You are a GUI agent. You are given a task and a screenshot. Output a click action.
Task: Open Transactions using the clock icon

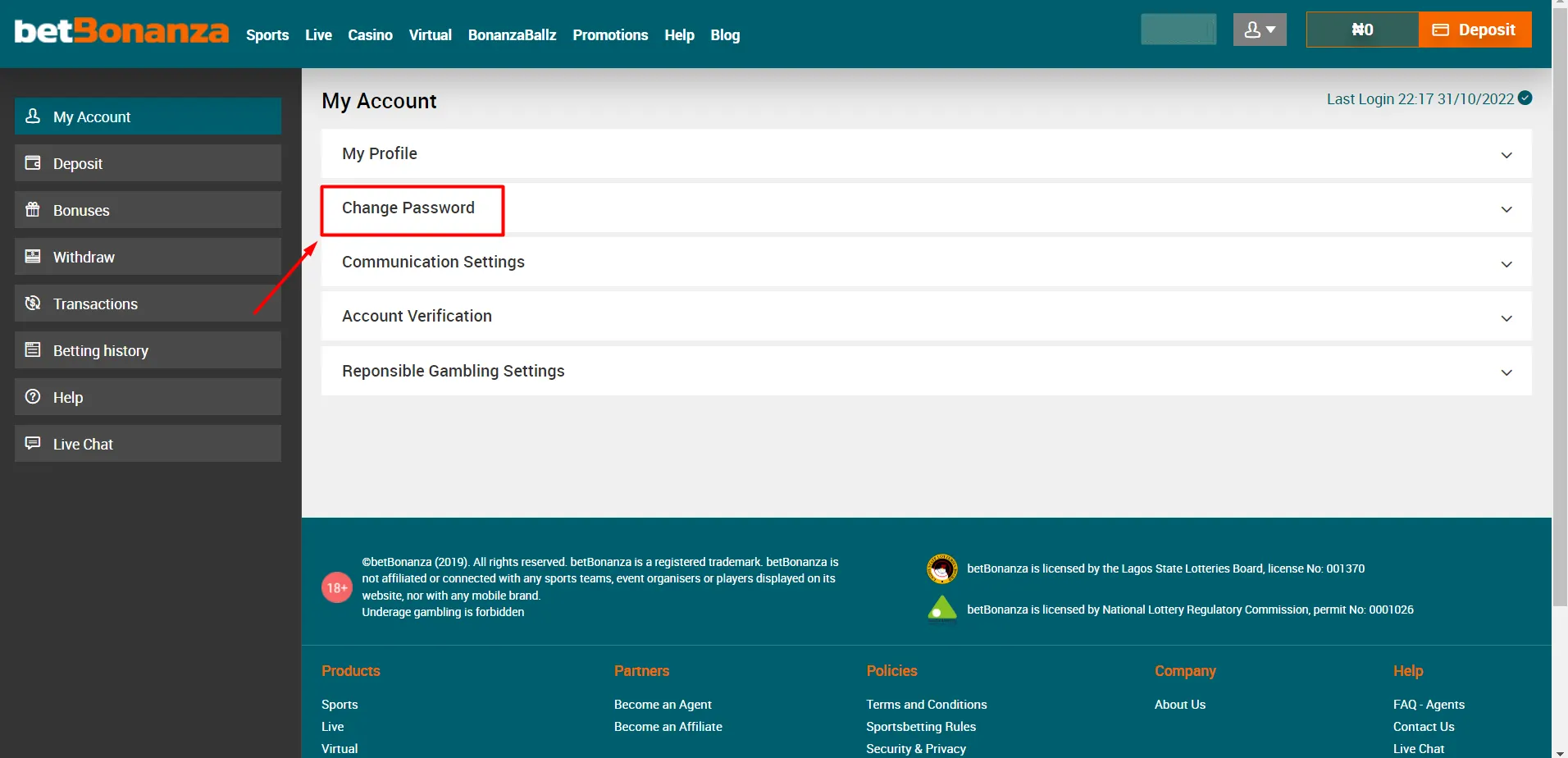[x=33, y=303]
